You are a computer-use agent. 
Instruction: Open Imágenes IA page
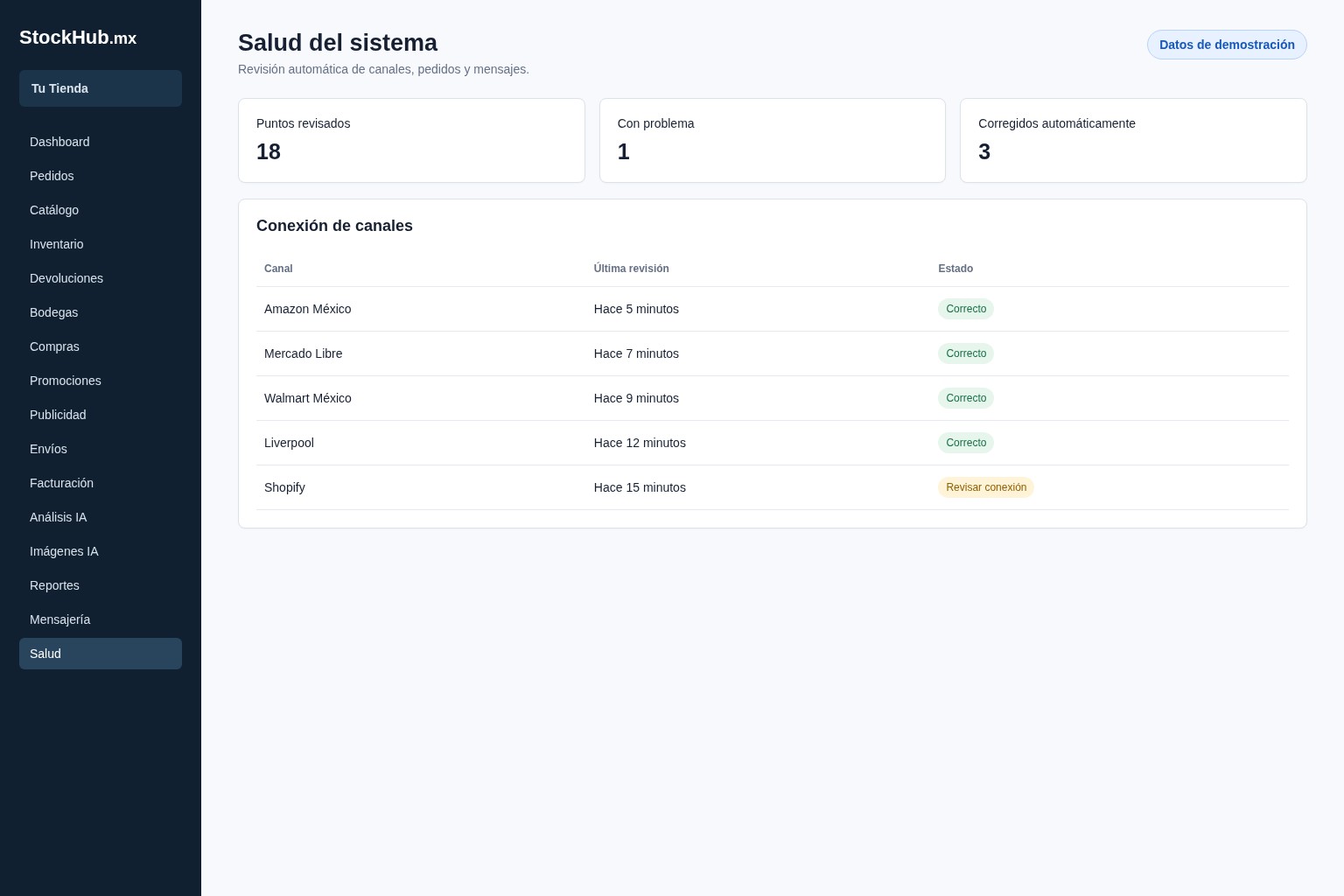point(101,551)
